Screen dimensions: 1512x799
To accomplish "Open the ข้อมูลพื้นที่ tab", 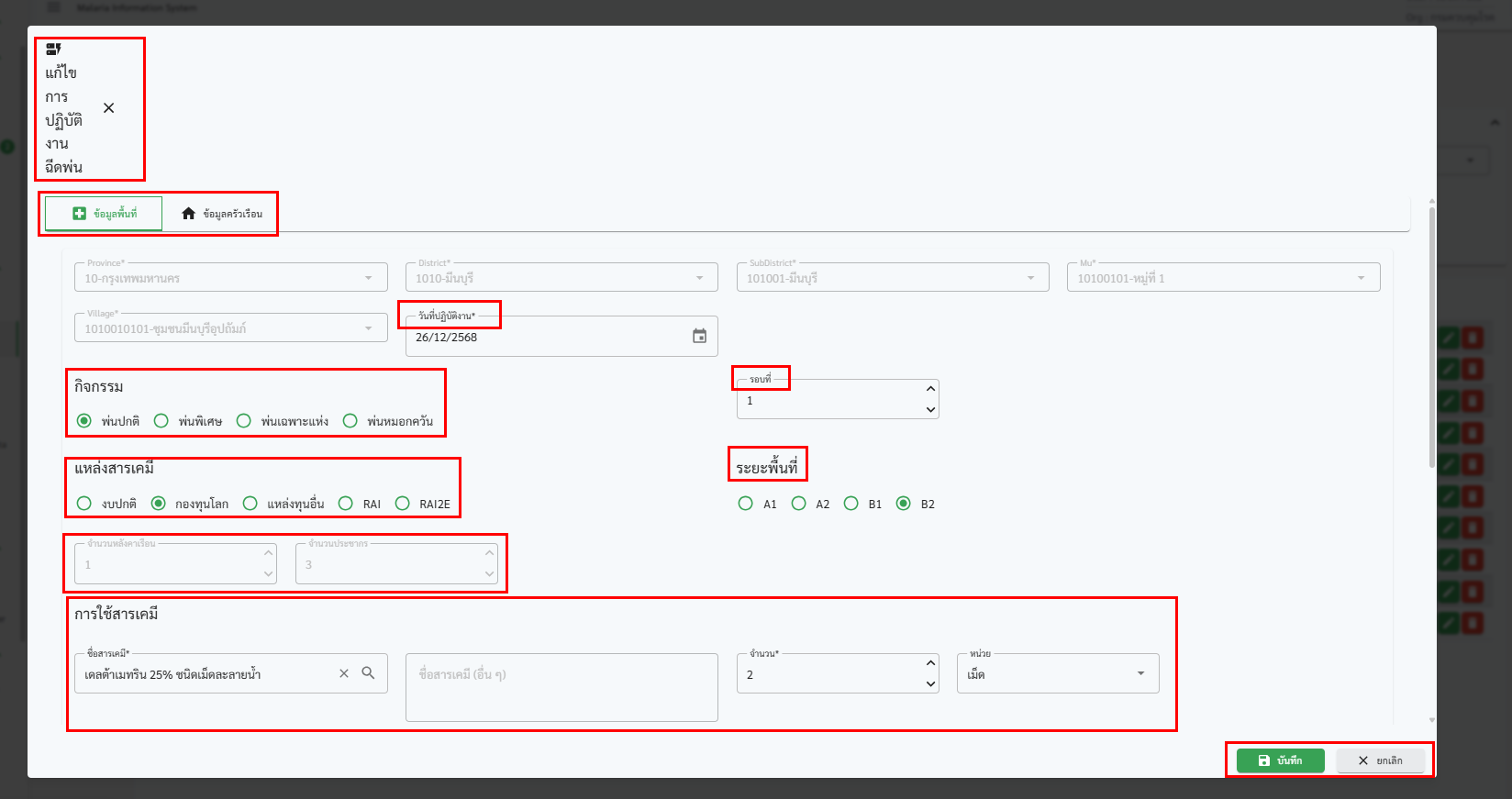I will [x=104, y=214].
